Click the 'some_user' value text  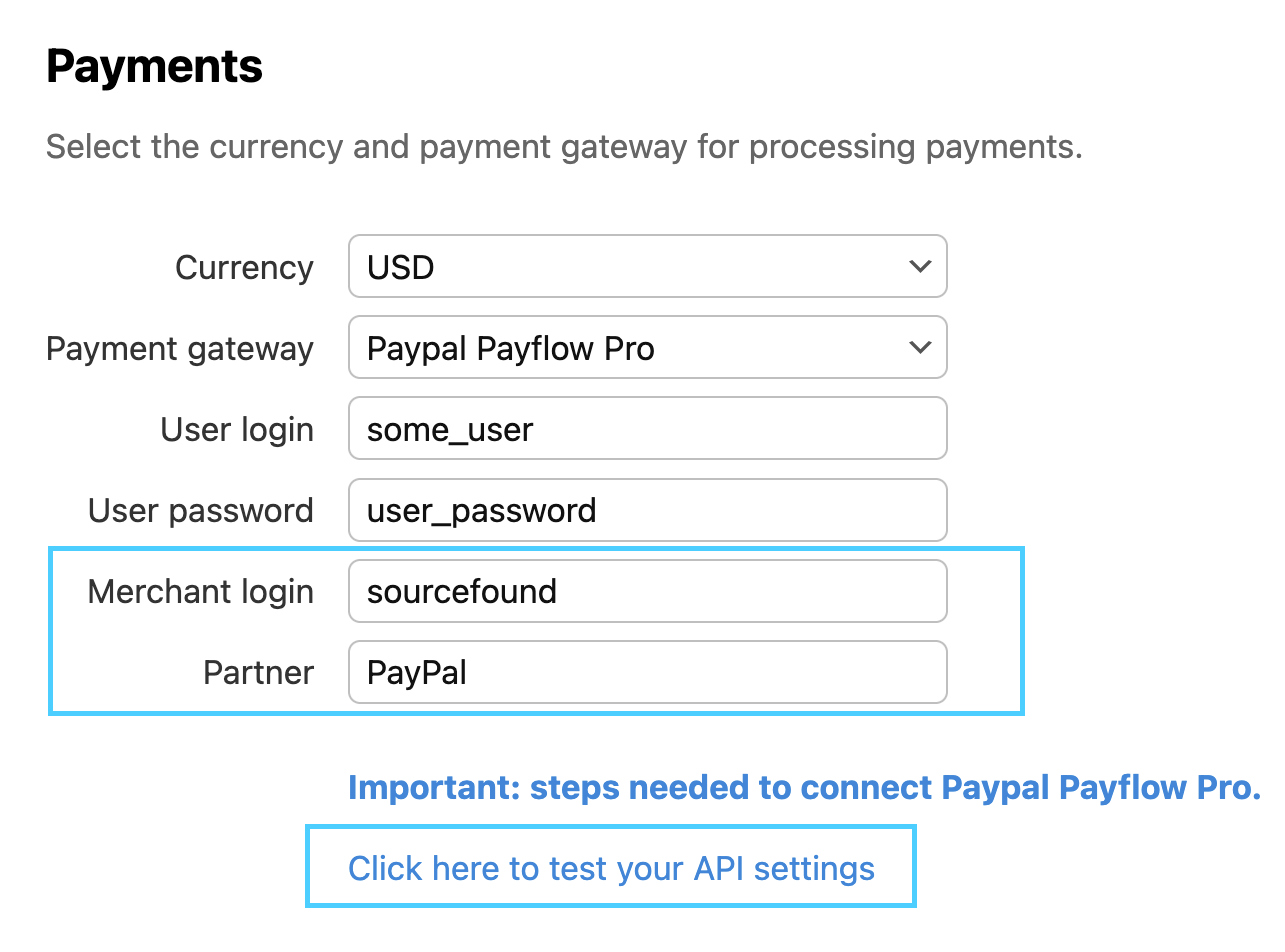pos(450,430)
